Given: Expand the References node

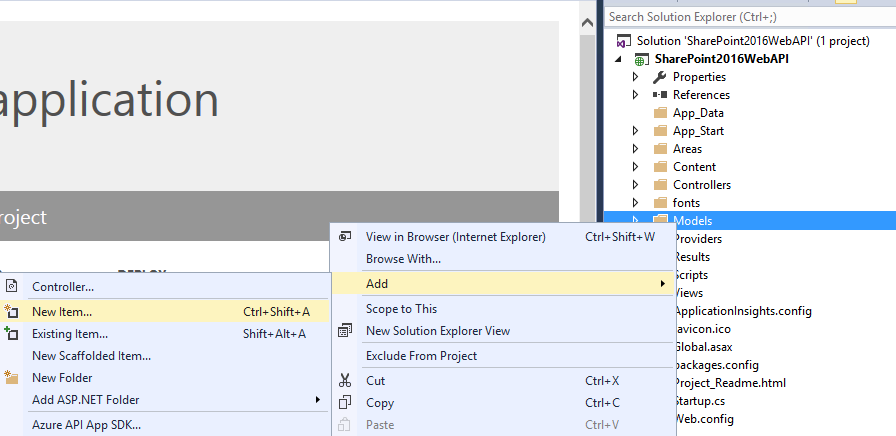Looking at the screenshot, I should (x=635, y=95).
